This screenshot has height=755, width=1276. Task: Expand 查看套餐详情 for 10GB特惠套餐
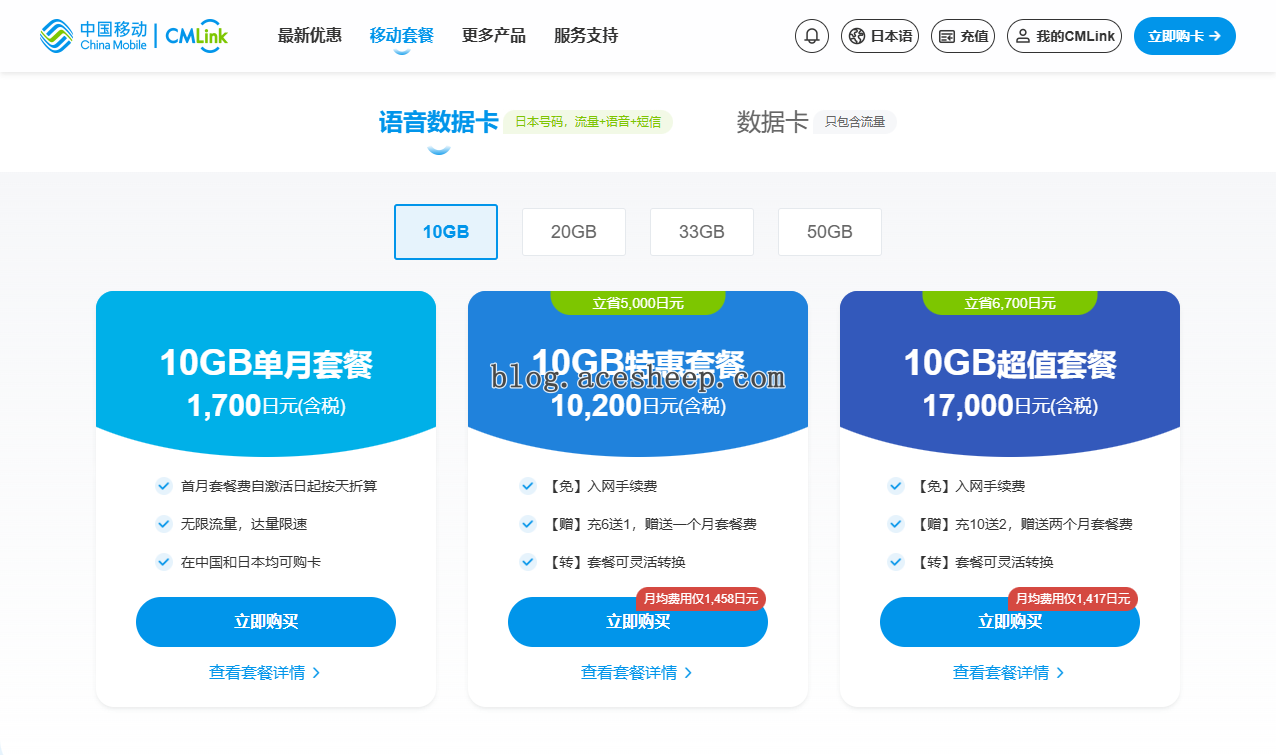pos(637,673)
